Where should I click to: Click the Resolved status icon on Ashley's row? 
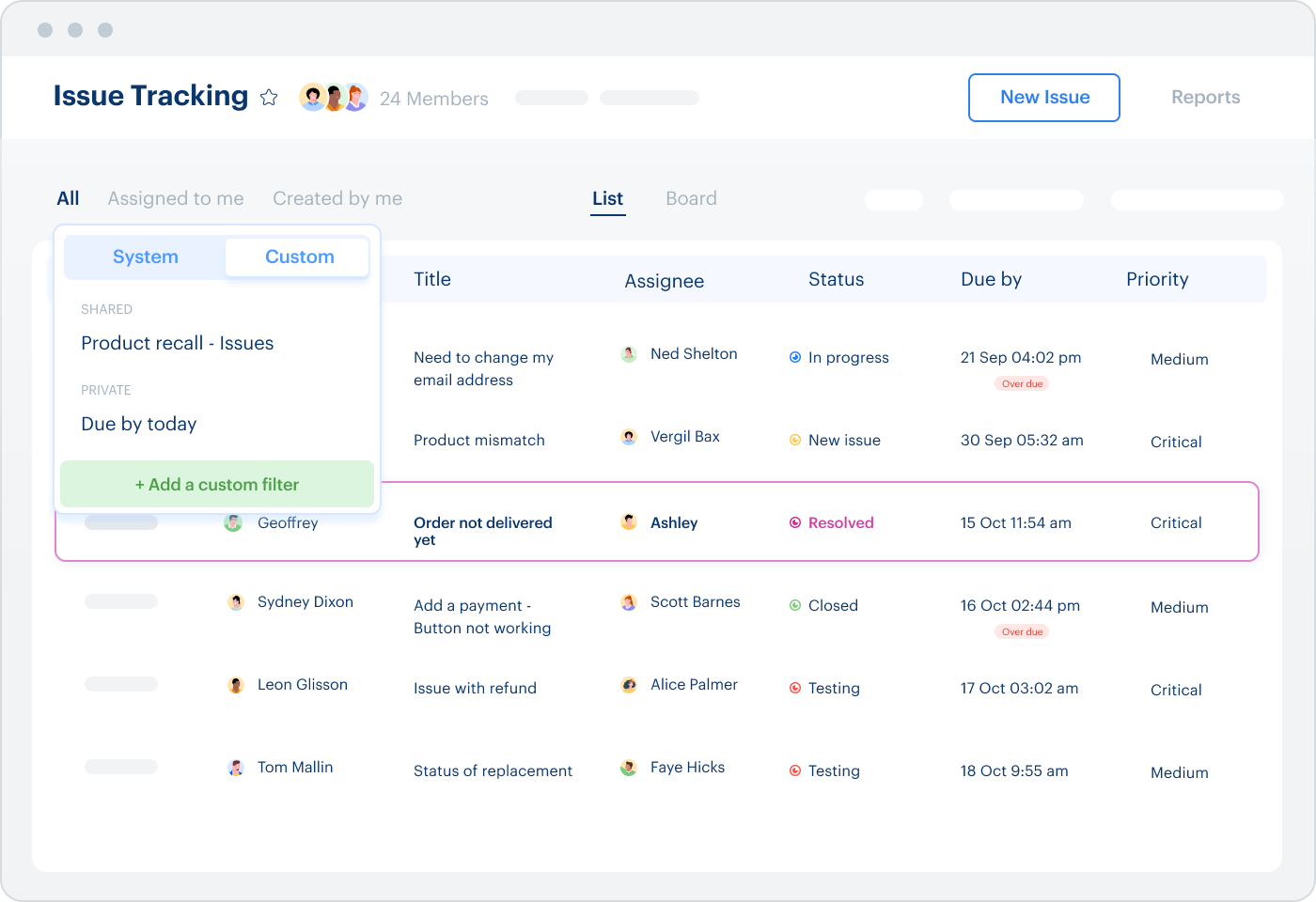[794, 522]
